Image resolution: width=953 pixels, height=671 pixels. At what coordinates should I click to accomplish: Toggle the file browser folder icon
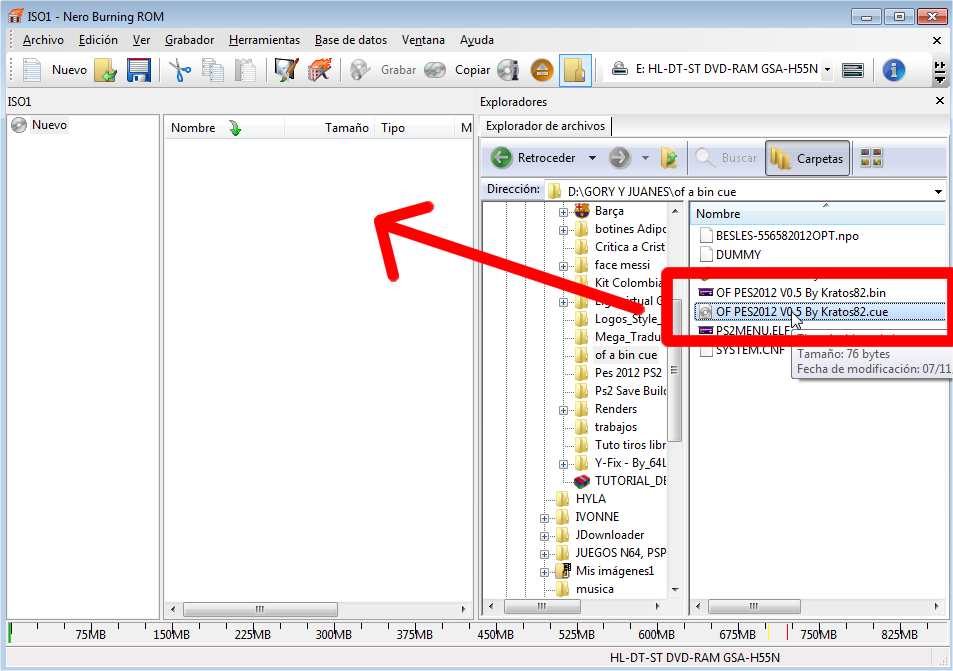coord(575,70)
